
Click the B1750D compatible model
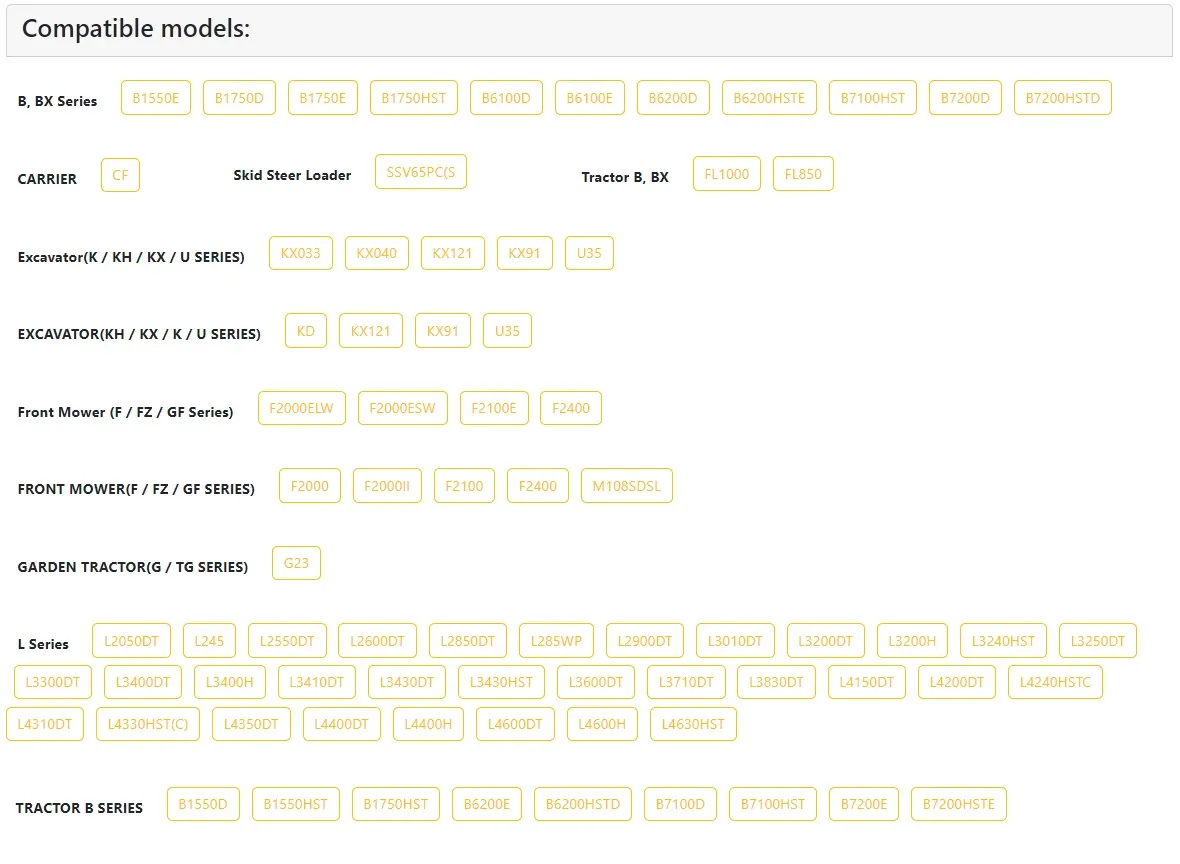[x=239, y=98]
